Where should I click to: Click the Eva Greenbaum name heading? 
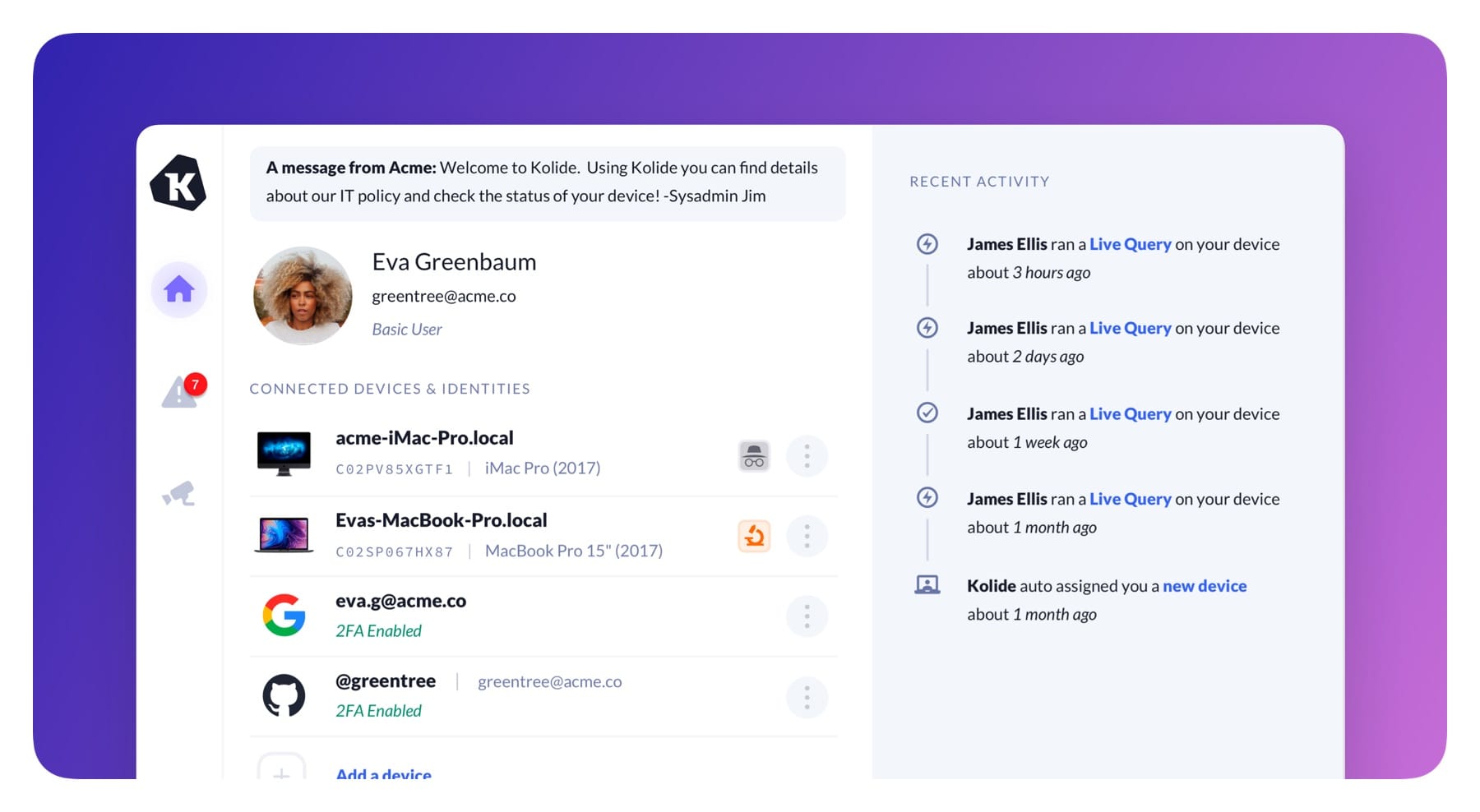click(454, 262)
